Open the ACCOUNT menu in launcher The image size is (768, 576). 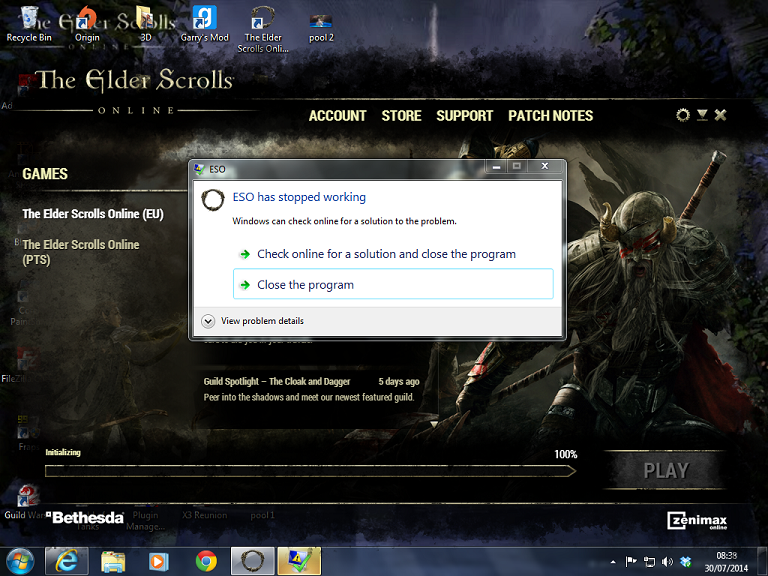click(x=337, y=116)
